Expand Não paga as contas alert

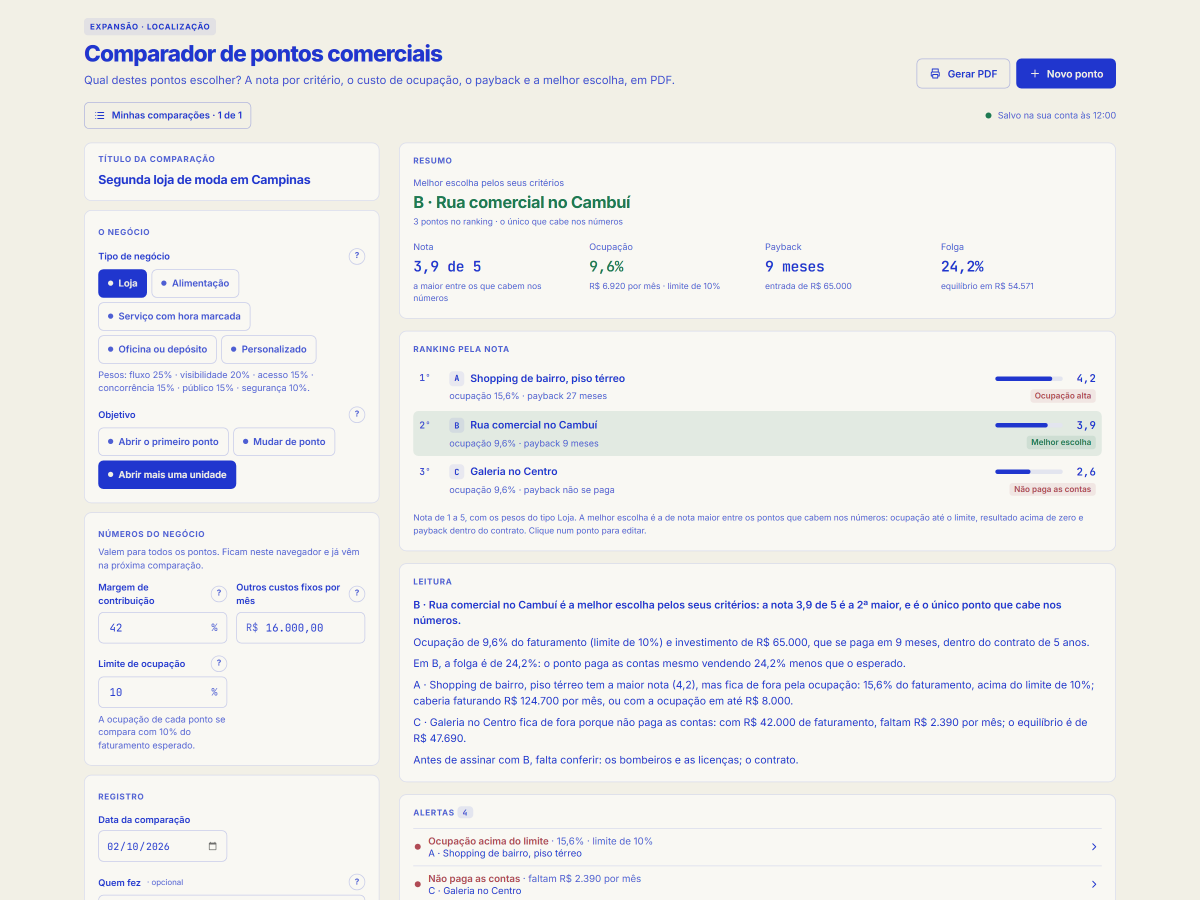click(758, 884)
